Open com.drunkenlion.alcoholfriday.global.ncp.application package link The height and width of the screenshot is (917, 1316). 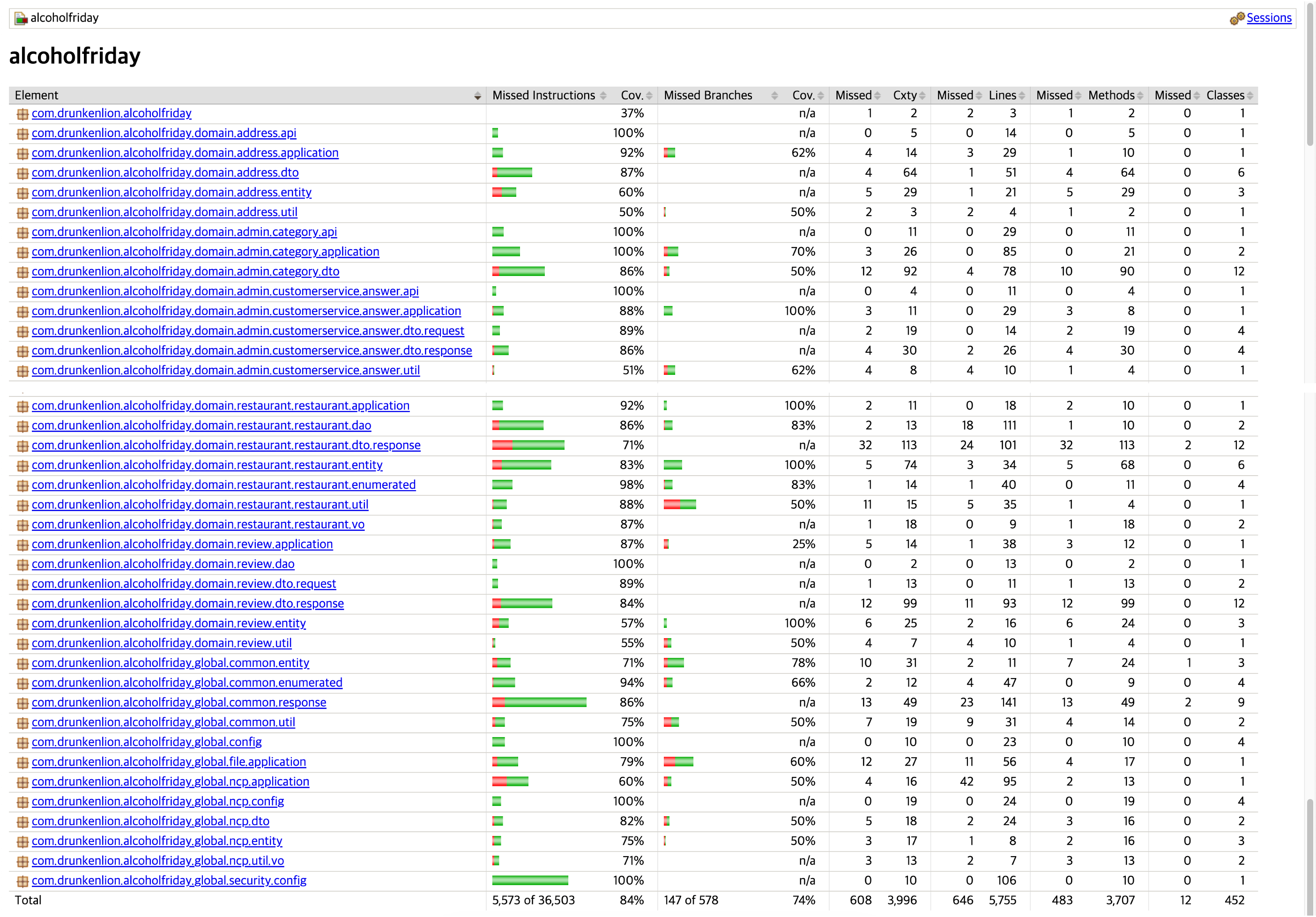(170, 782)
